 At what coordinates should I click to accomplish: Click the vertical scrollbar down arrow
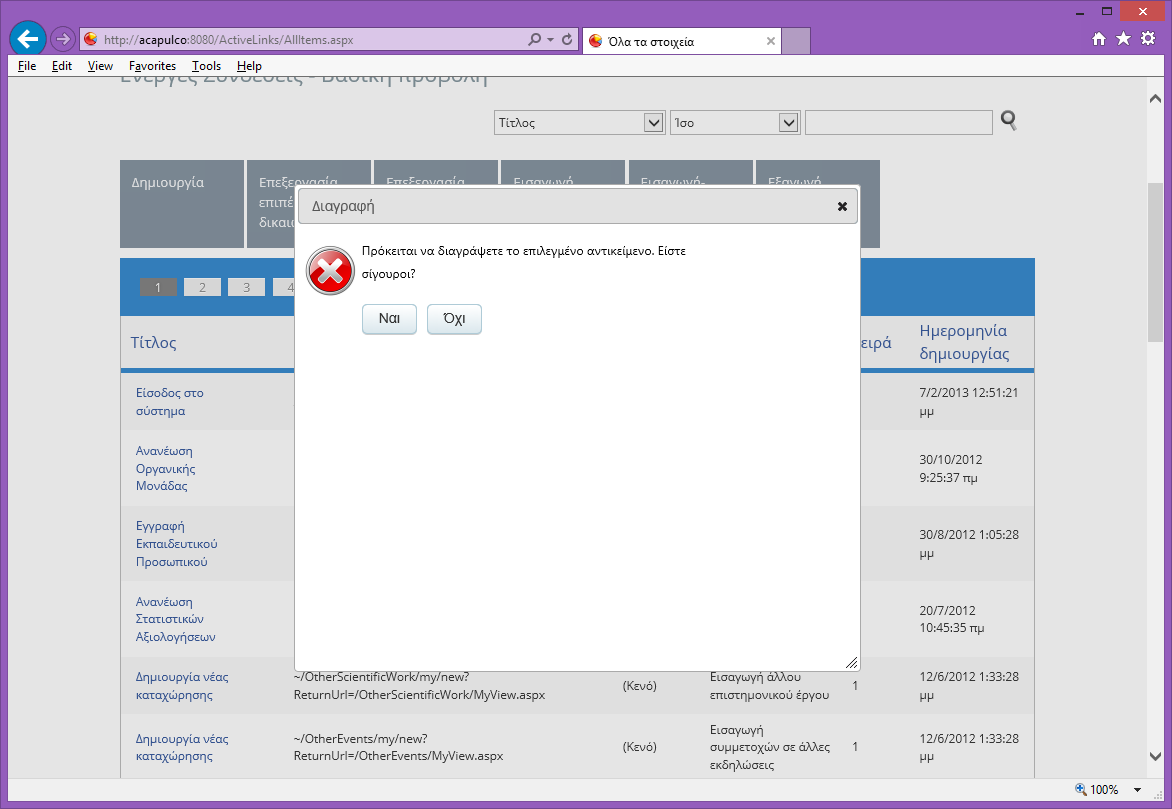pyautogui.click(x=1155, y=757)
